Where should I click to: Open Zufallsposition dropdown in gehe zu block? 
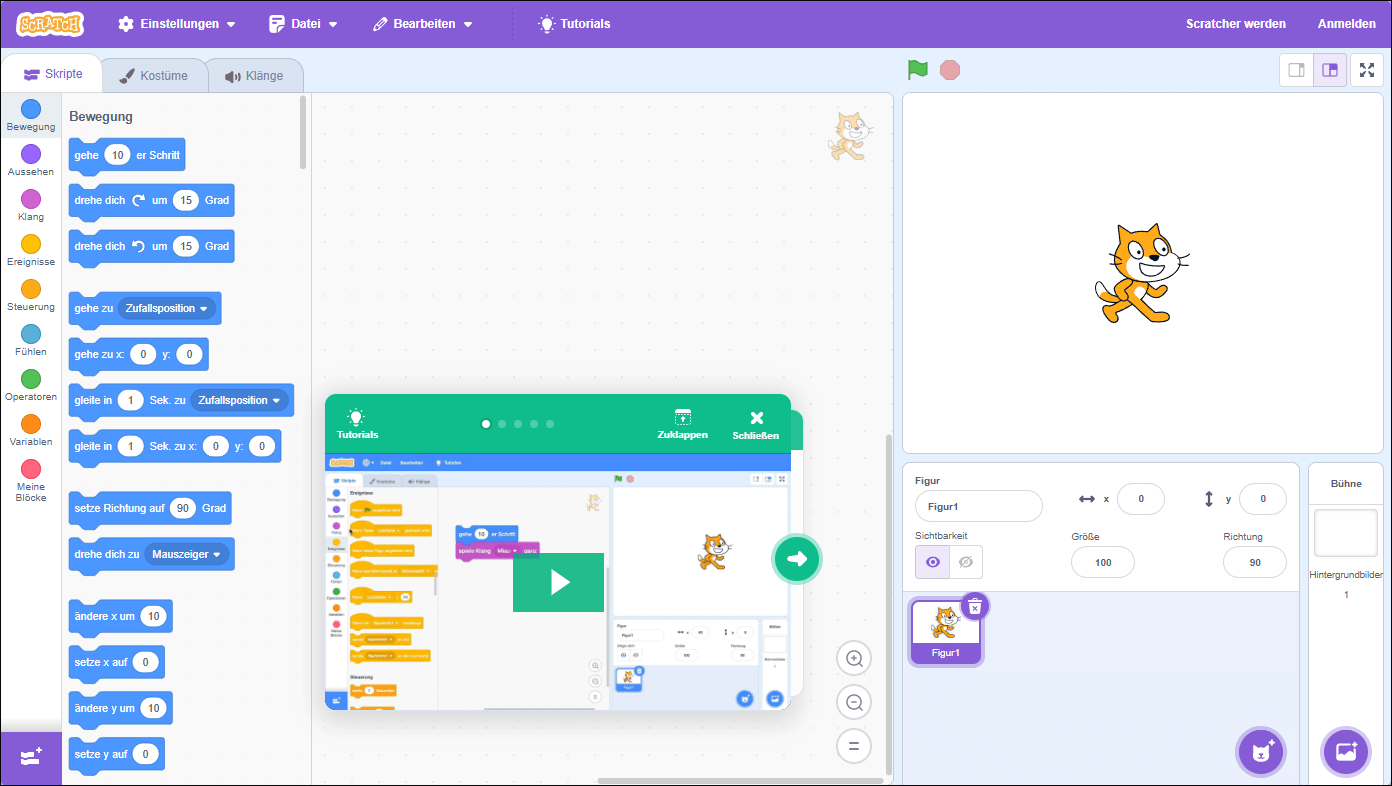(x=168, y=308)
